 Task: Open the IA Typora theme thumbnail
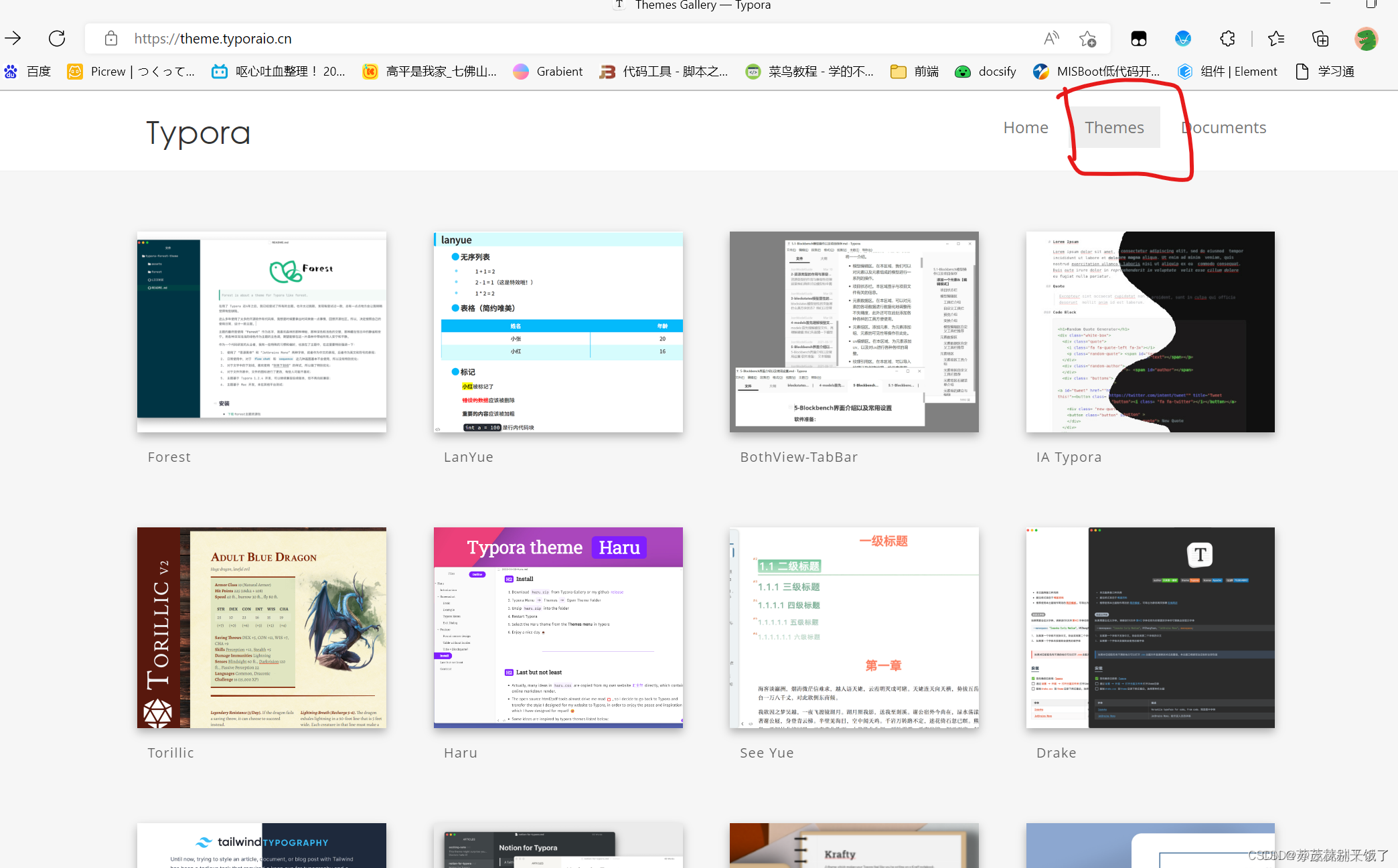pyautogui.click(x=1150, y=332)
